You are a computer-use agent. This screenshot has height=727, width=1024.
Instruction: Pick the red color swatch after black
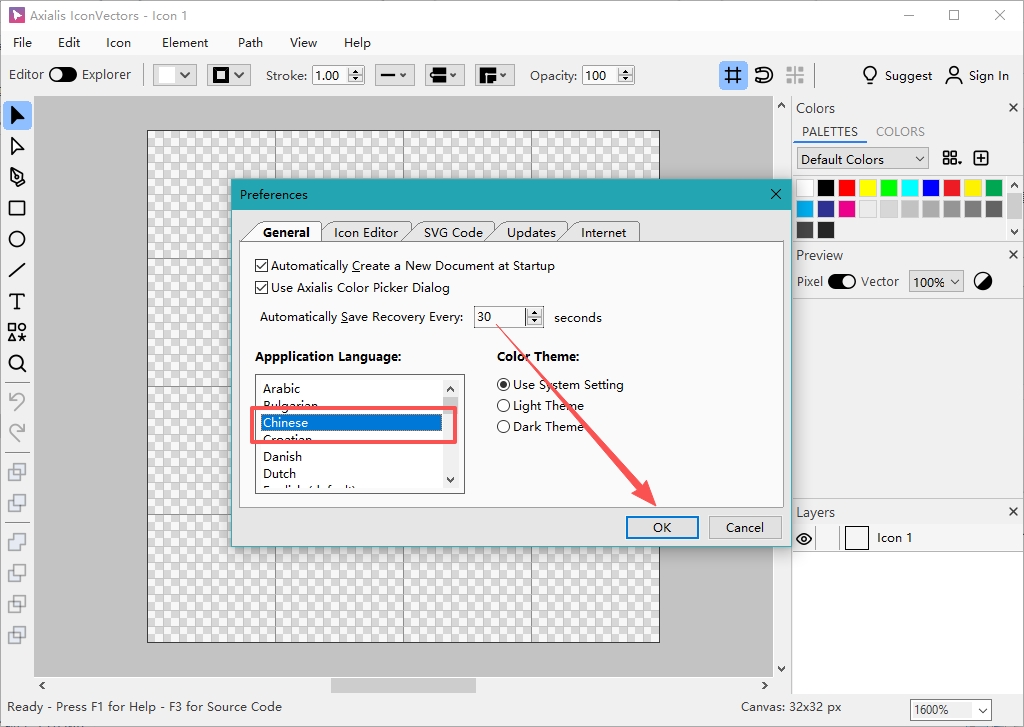click(x=847, y=188)
